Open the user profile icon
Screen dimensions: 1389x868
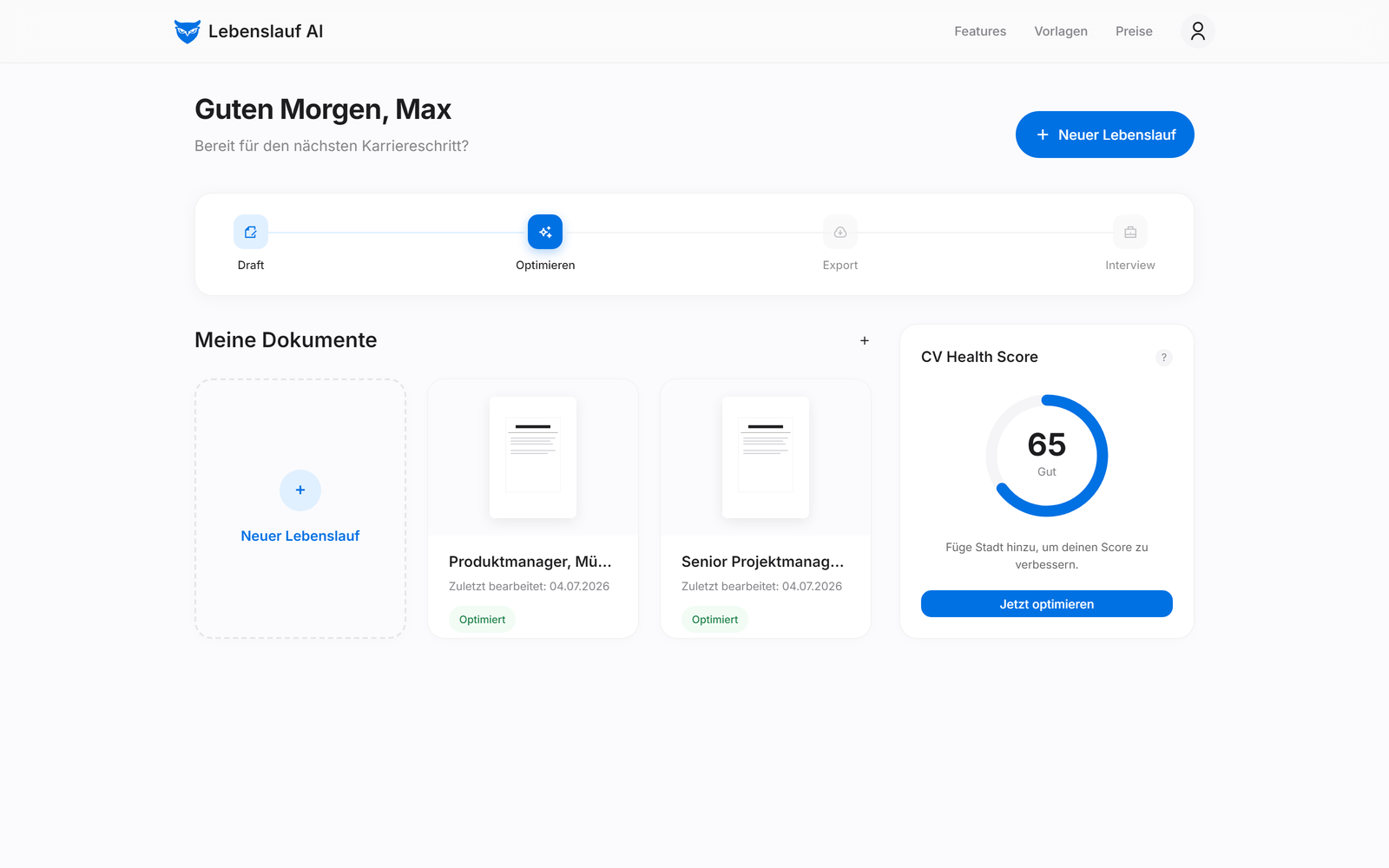1197,31
